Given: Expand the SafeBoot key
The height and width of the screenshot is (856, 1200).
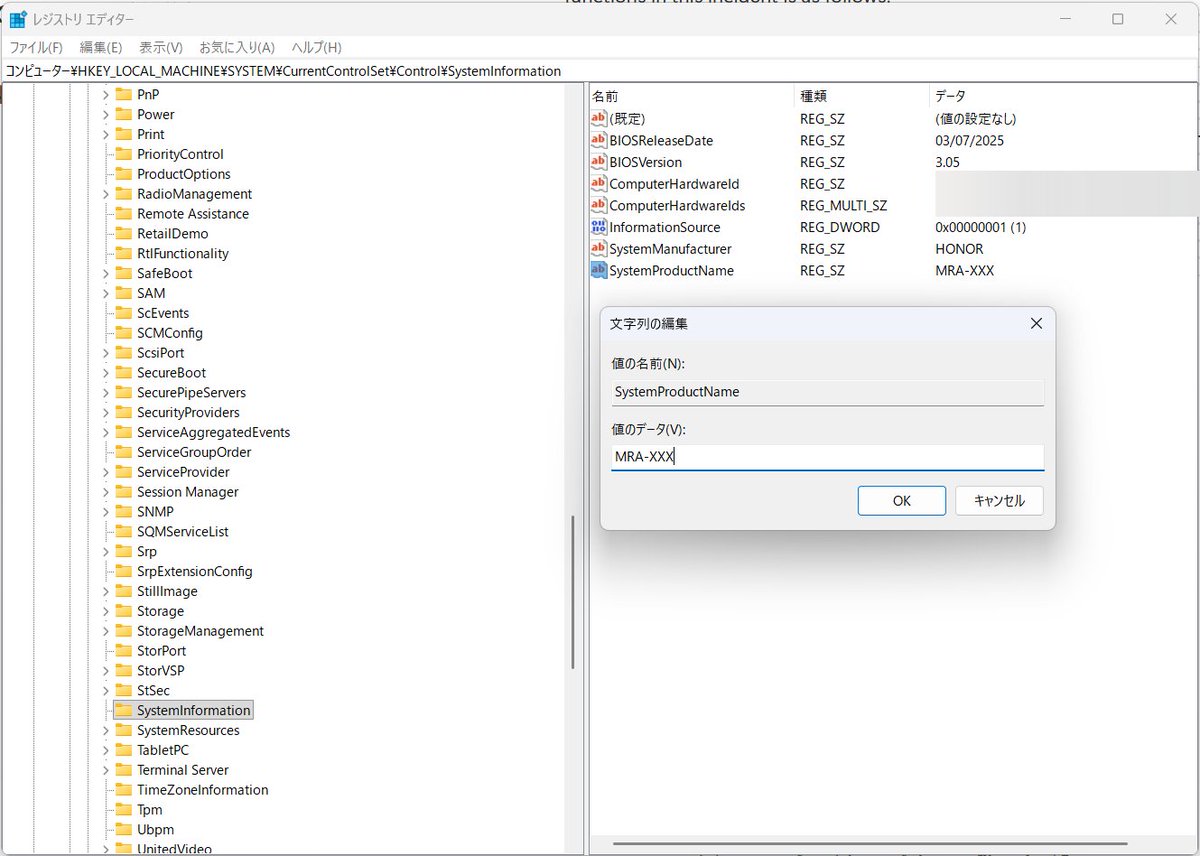Looking at the screenshot, I should (x=105, y=273).
